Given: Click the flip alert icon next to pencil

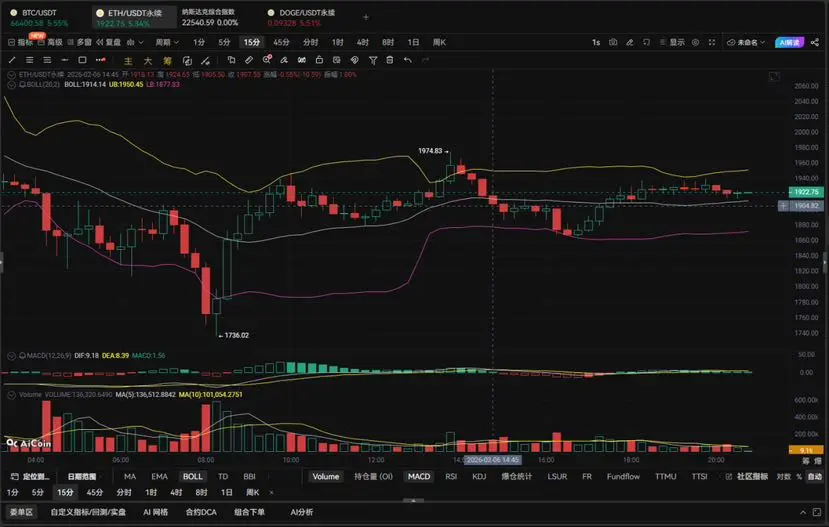Looking at the screenshot, I should pyautogui.click(x=646, y=42).
